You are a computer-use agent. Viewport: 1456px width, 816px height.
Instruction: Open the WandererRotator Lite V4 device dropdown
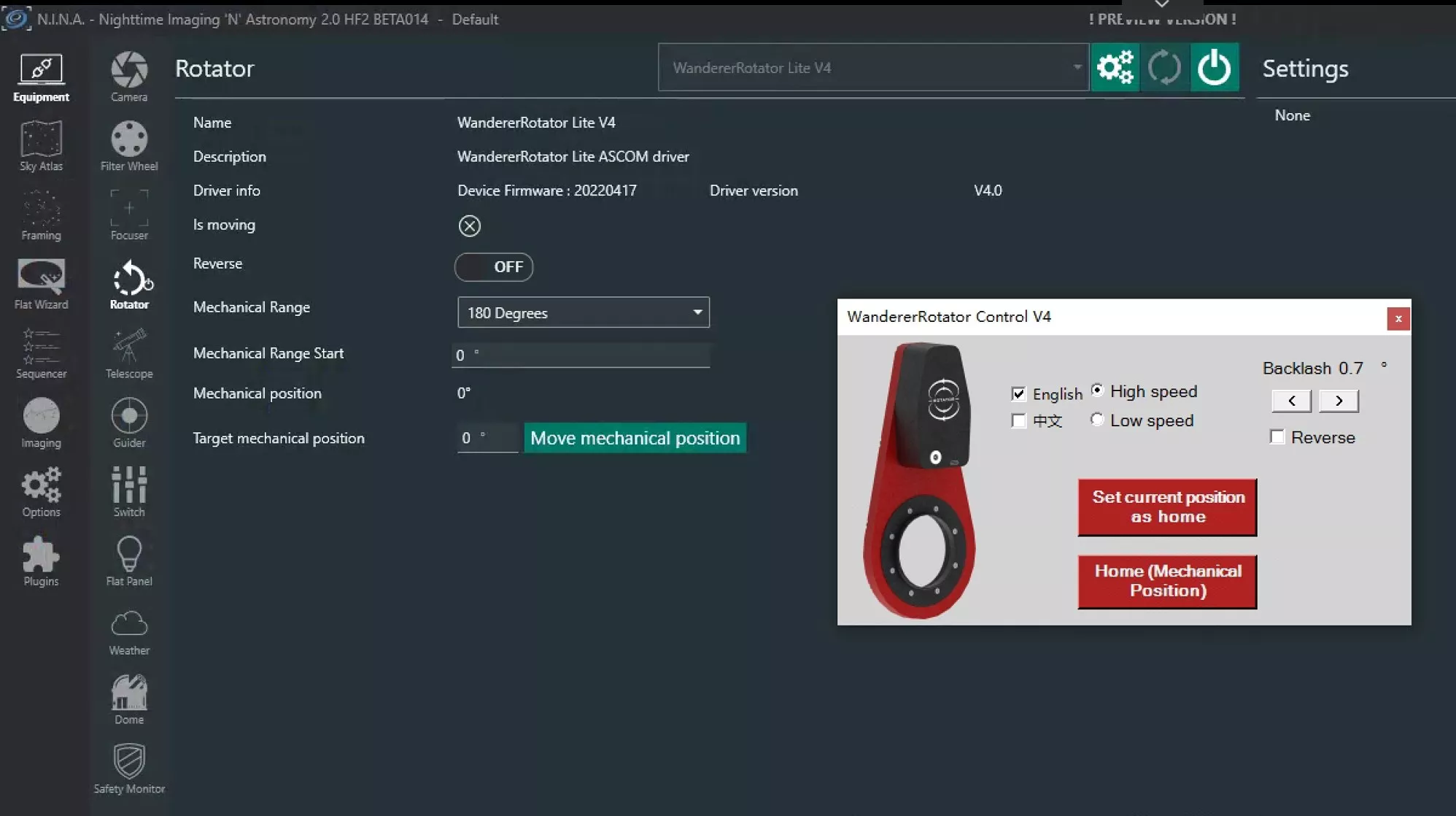coord(872,68)
